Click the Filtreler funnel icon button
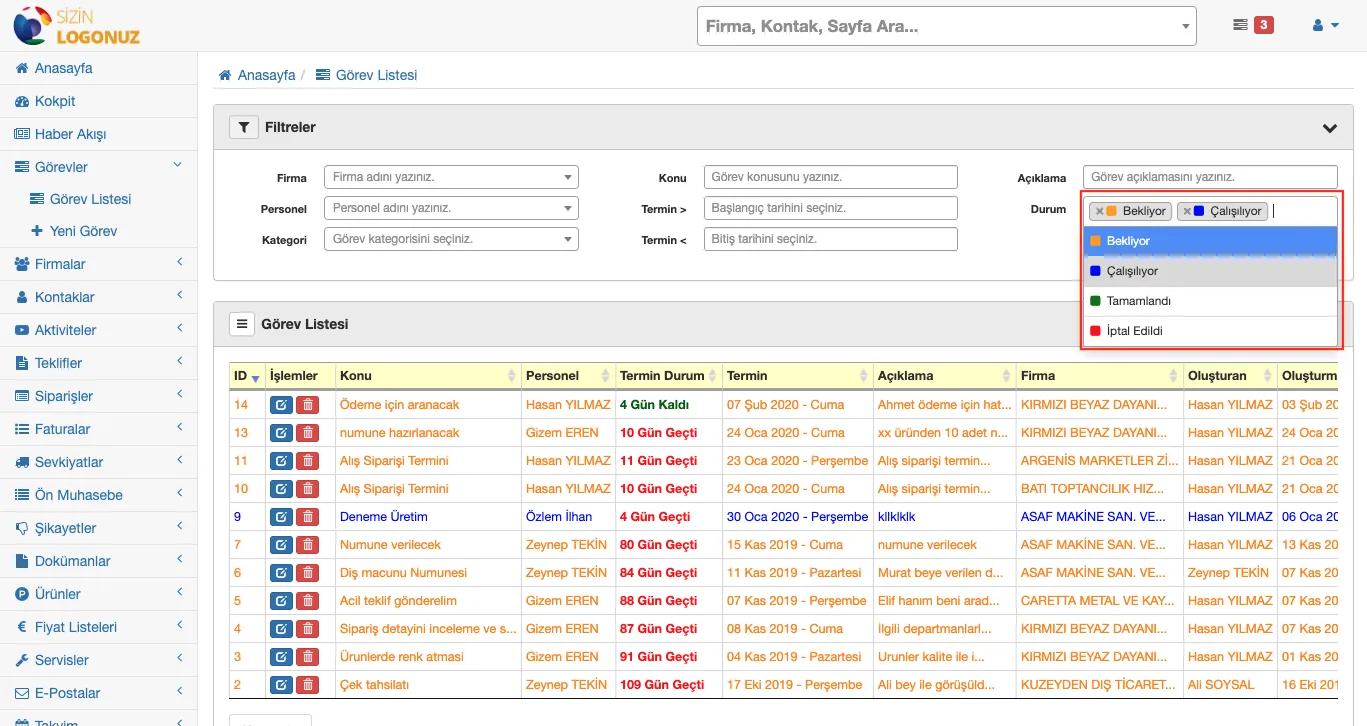The height and width of the screenshot is (726, 1367). pyautogui.click(x=244, y=127)
